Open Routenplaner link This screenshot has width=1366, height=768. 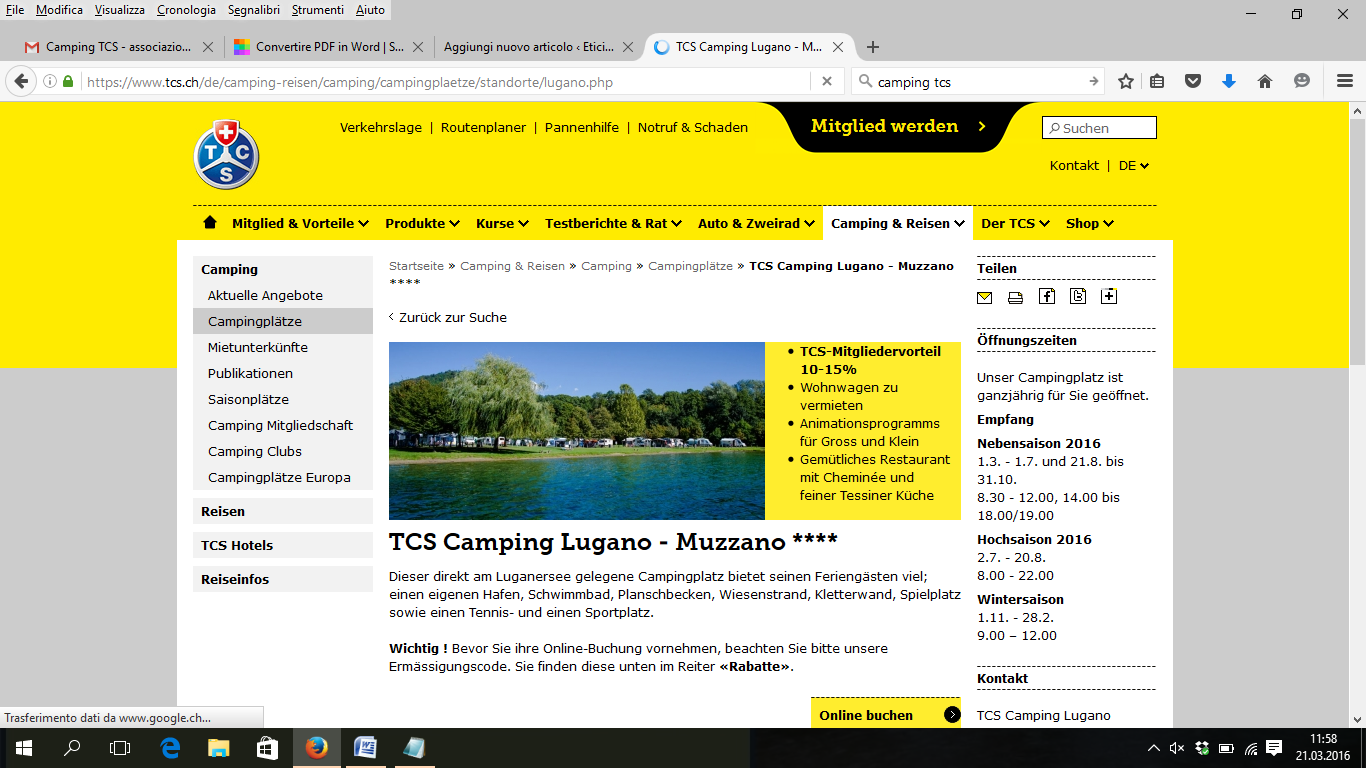(x=483, y=127)
